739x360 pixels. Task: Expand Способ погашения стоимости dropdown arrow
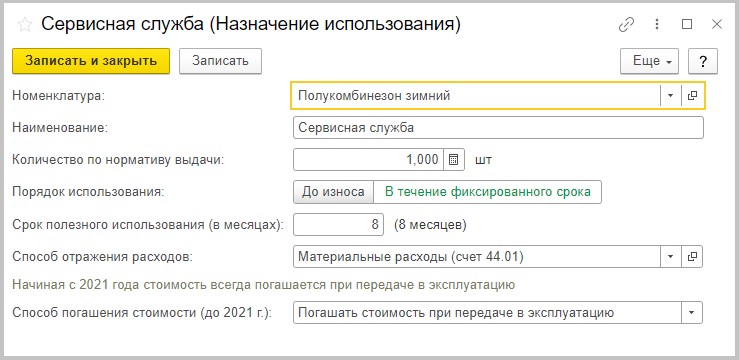[692, 313]
